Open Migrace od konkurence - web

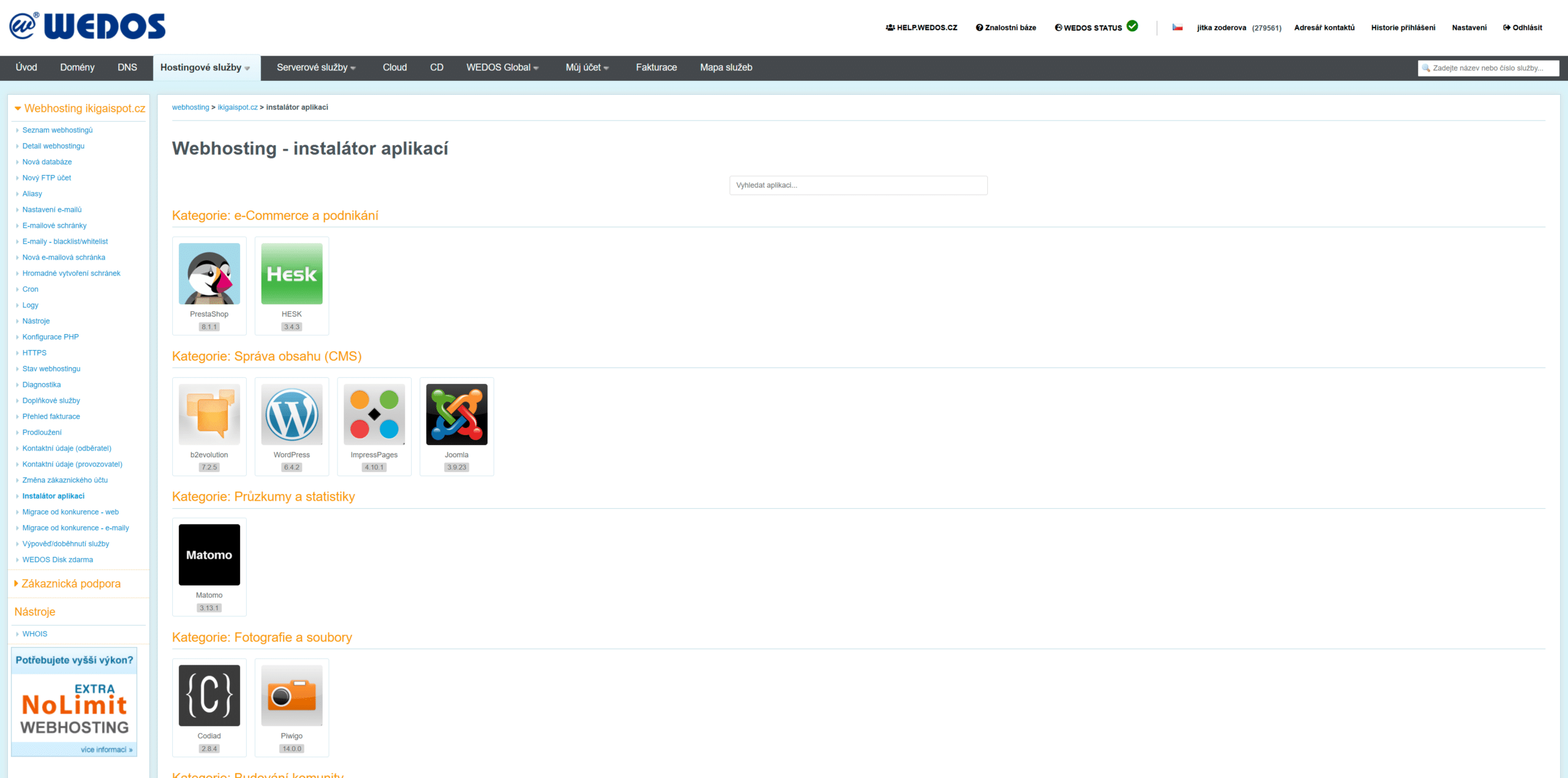[70, 512]
